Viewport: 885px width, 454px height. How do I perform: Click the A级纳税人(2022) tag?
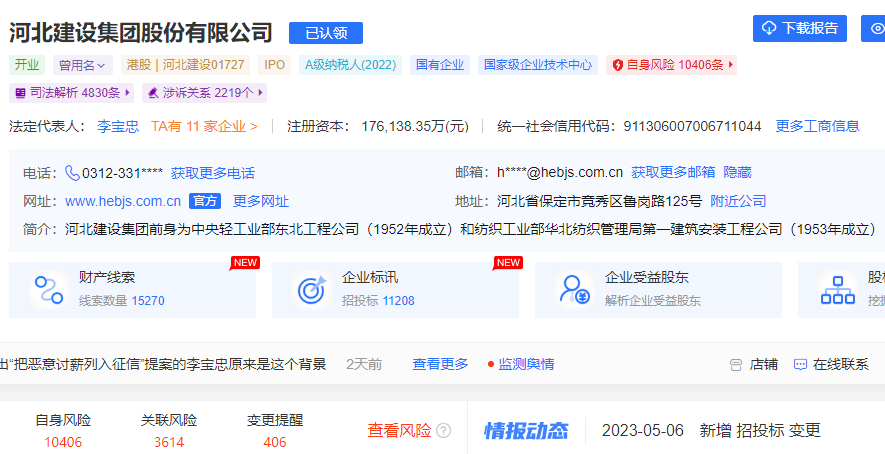pos(351,65)
